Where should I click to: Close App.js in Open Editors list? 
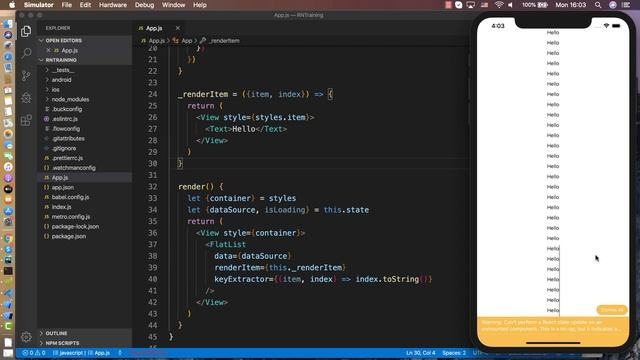(49, 50)
